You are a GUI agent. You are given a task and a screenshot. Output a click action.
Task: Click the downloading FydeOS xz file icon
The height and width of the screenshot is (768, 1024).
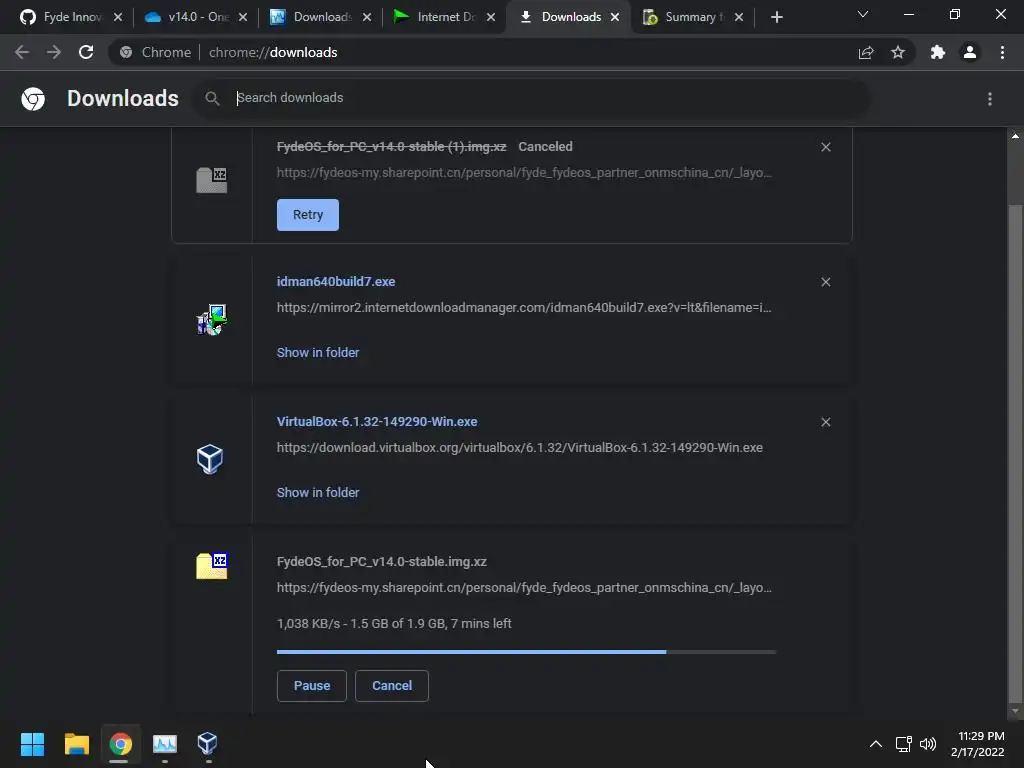[x=212, y=566]
